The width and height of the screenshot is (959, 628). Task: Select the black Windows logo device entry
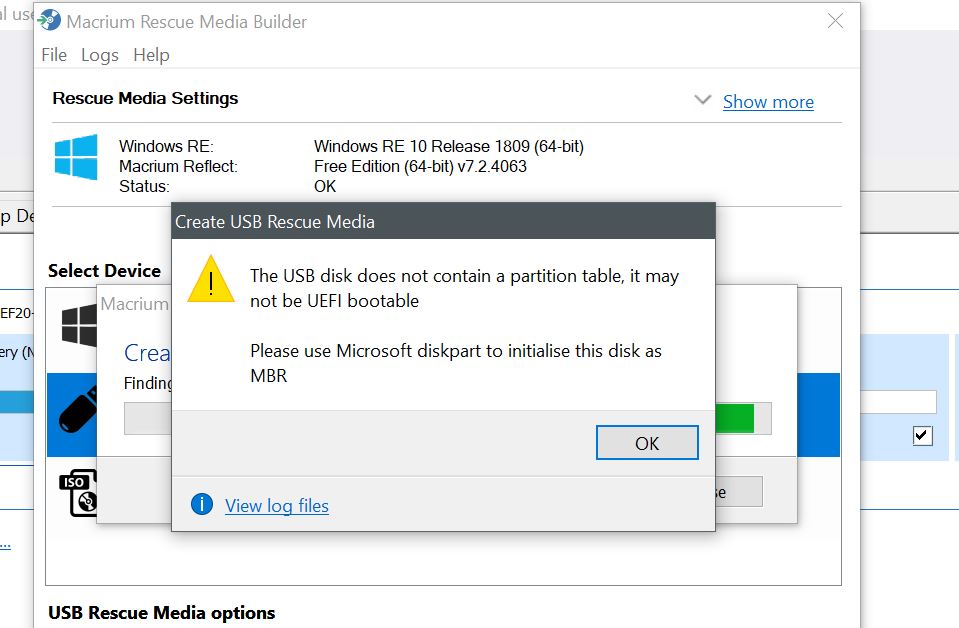pos(79,325)
